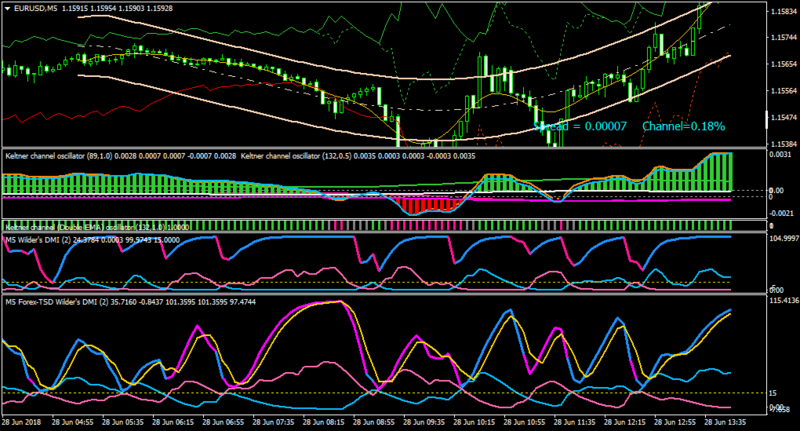Click the 15 level label in bottom panel

click(x=772, y=393)
